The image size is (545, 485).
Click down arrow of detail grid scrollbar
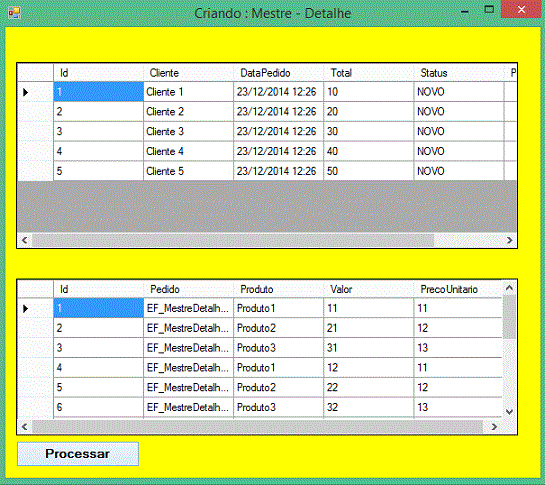509,412
